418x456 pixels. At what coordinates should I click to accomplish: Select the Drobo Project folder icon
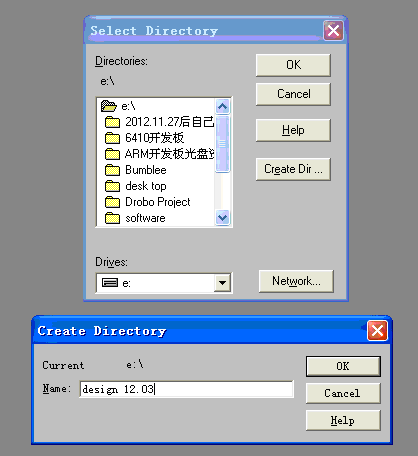[x=112, y=202]
